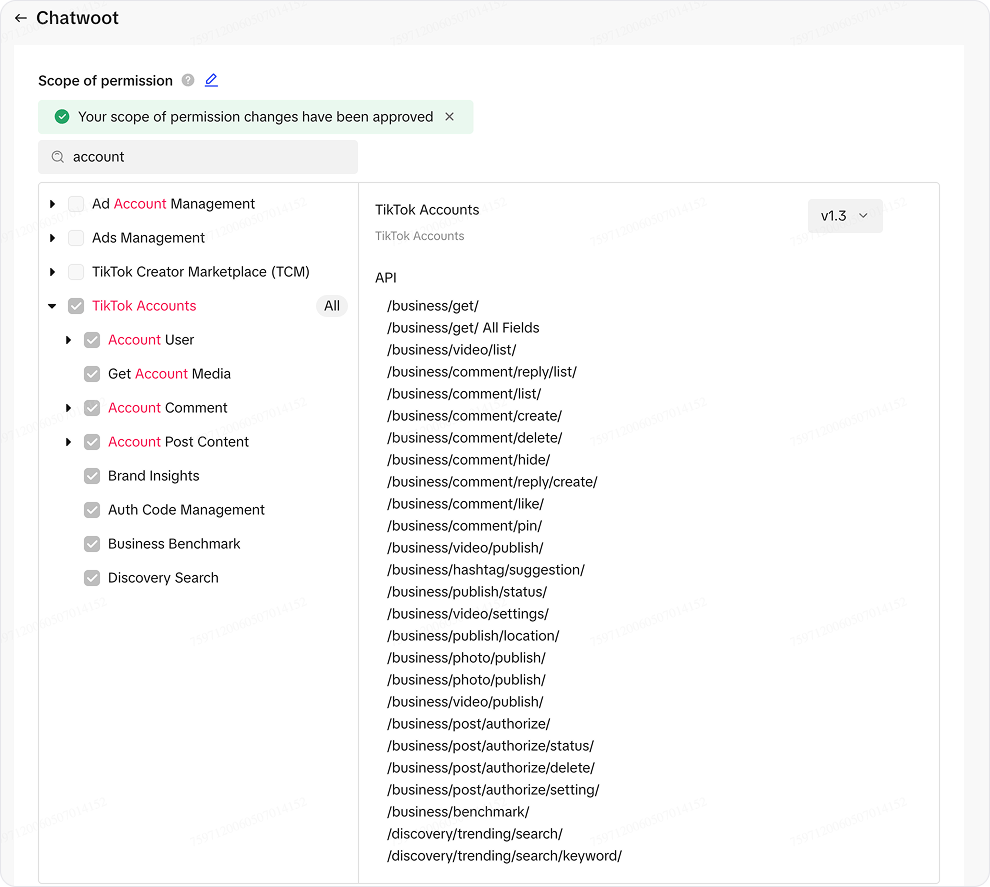Click the search magnifier icon
This screenshot has height=887, width=990.
pyautogui.click(x=57, y=157)
